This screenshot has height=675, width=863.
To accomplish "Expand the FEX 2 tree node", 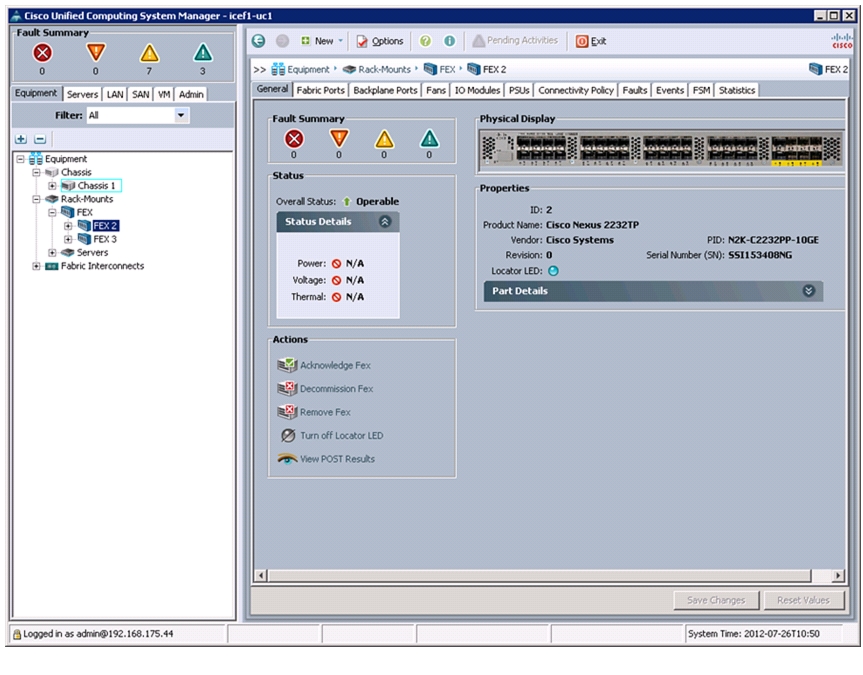I will (x=68, y=226).
